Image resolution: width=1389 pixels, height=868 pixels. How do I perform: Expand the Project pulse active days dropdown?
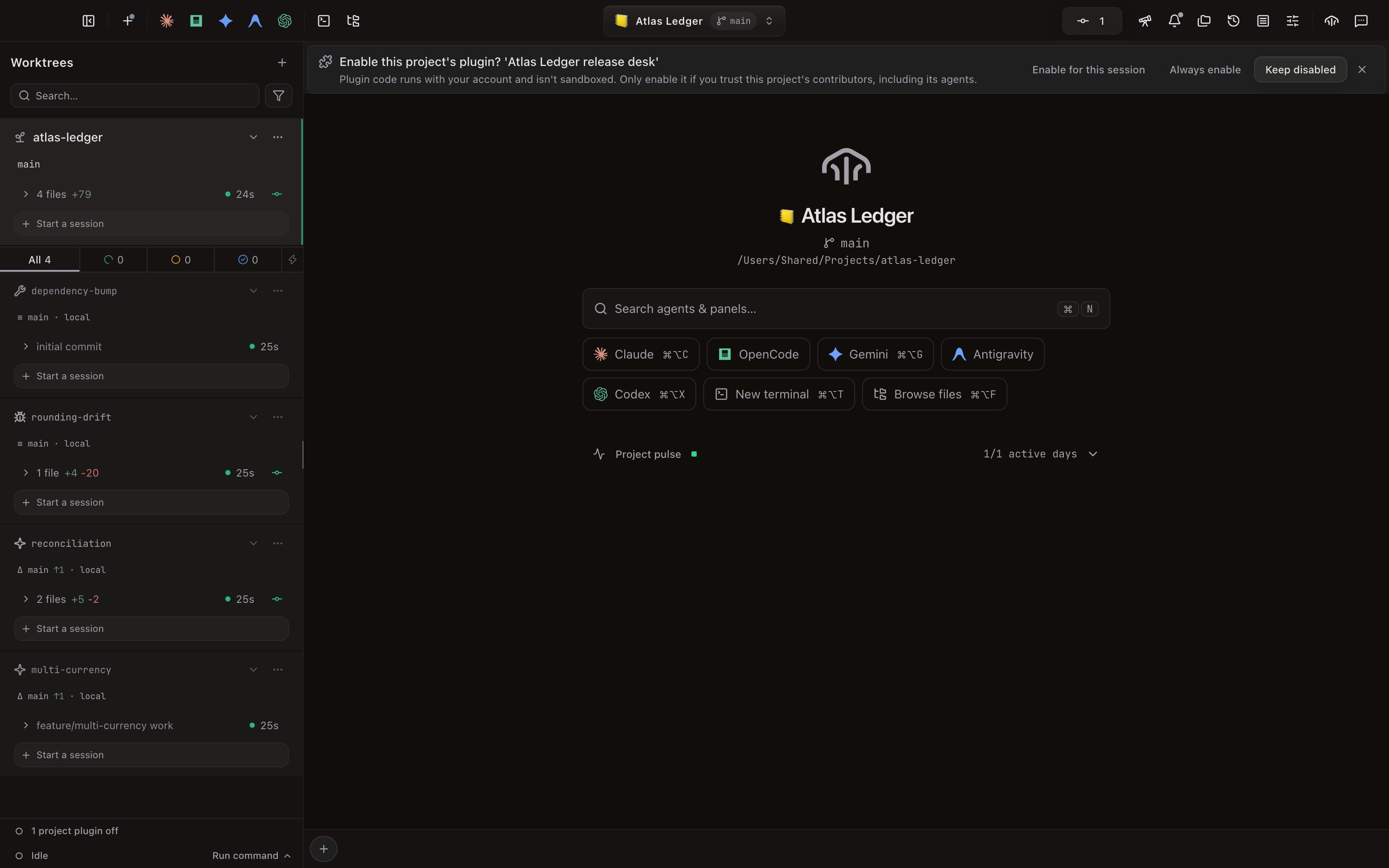pyautogui.click(x=1040, y=454)
